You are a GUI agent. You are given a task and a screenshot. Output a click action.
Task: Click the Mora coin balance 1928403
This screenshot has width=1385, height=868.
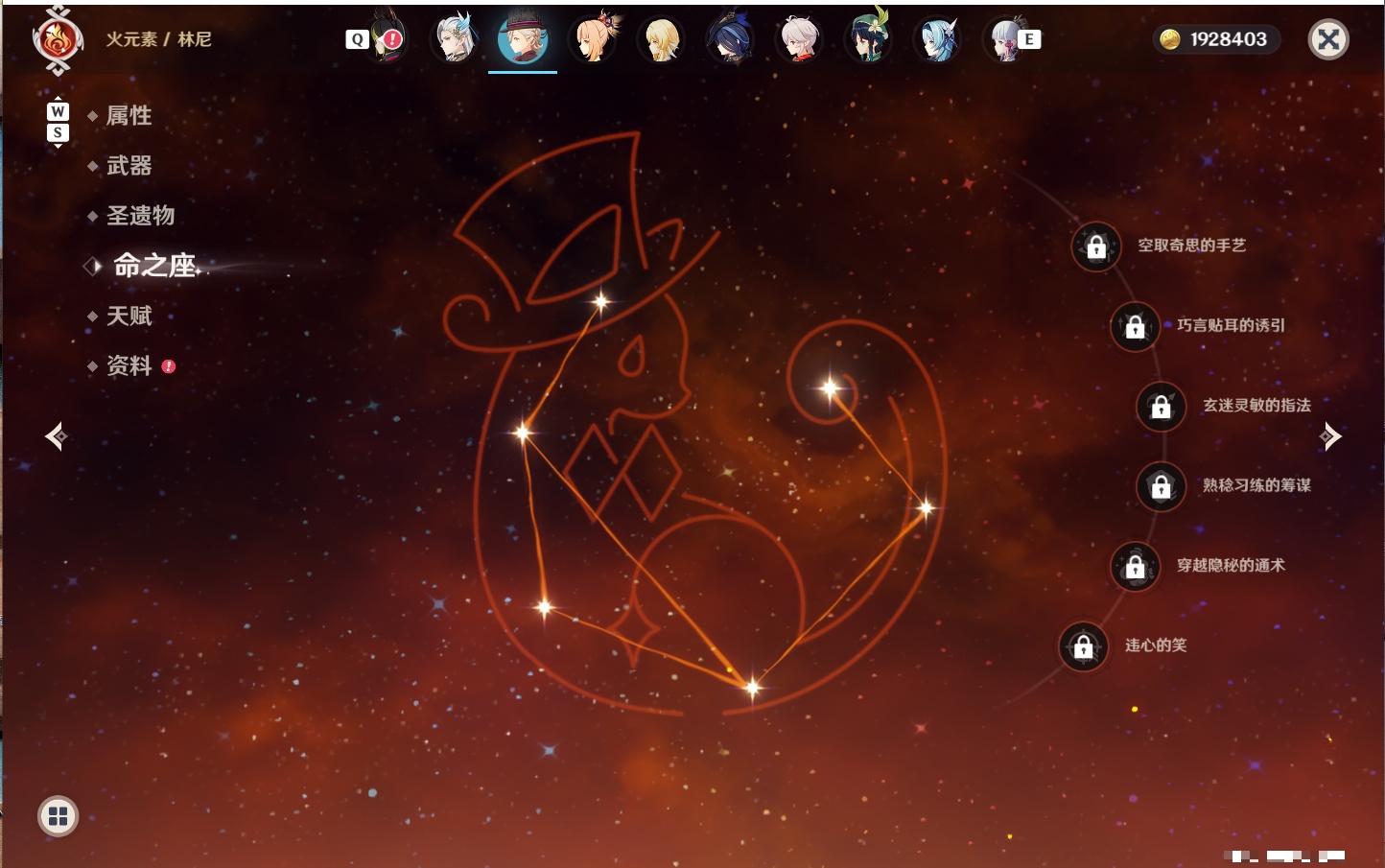[1215, 39]
